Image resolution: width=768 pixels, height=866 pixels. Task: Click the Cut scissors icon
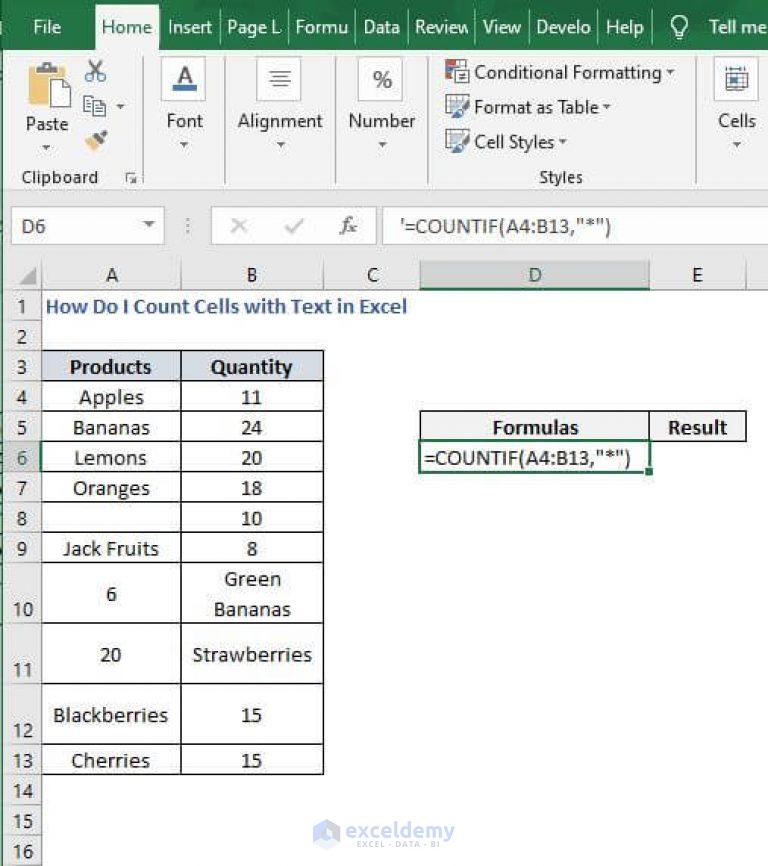pyautogui.click(x=96, y=71)
